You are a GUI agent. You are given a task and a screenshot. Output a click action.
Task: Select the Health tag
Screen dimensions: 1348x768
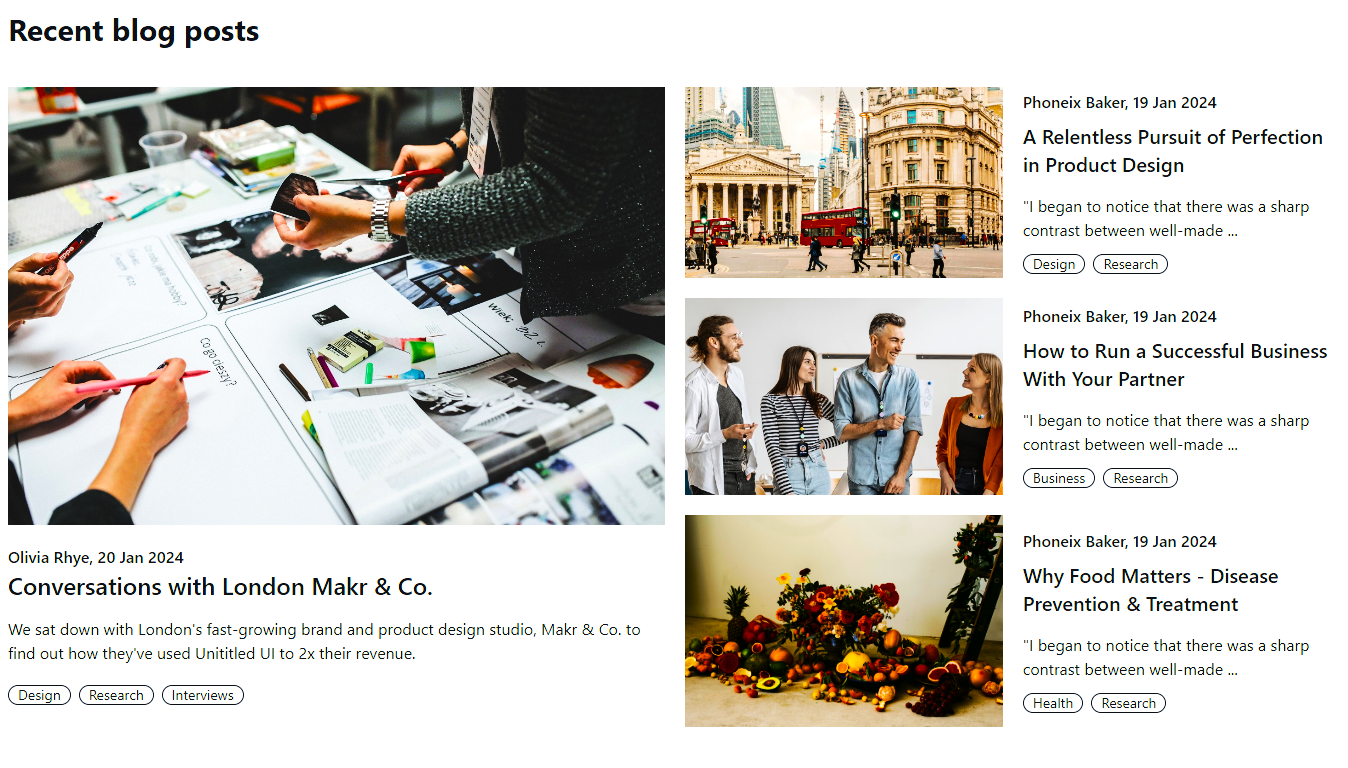1053,703
